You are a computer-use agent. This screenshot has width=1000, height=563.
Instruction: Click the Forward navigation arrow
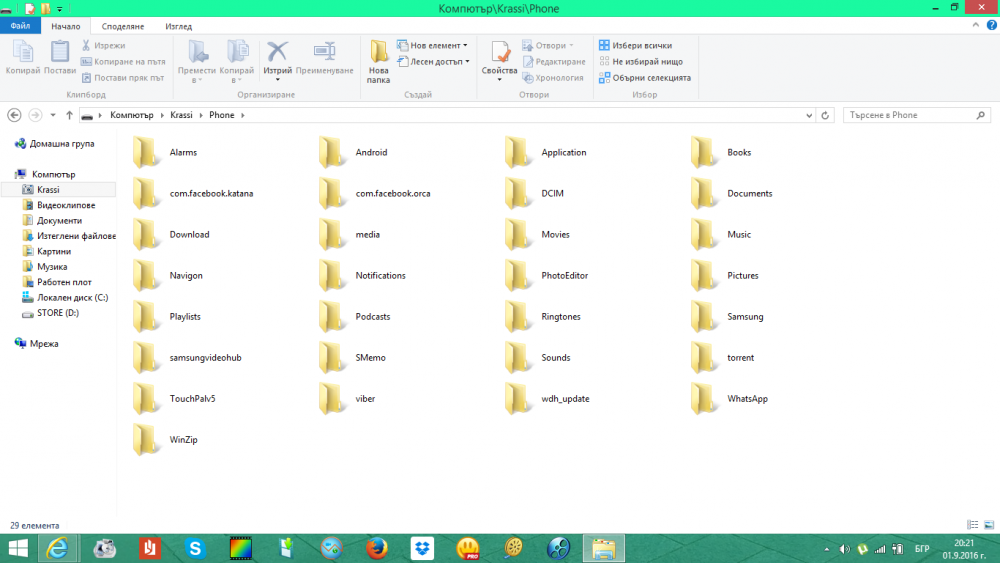click(x=35, y=115)
